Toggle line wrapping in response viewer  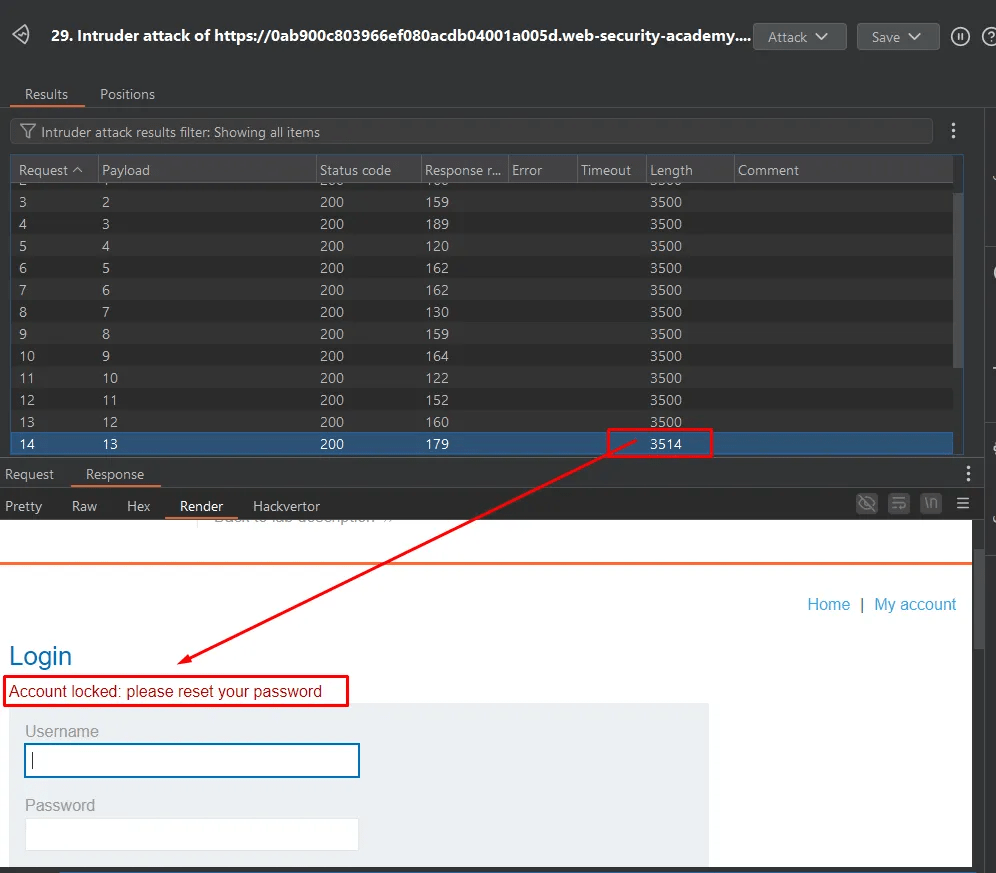(899, 503)
